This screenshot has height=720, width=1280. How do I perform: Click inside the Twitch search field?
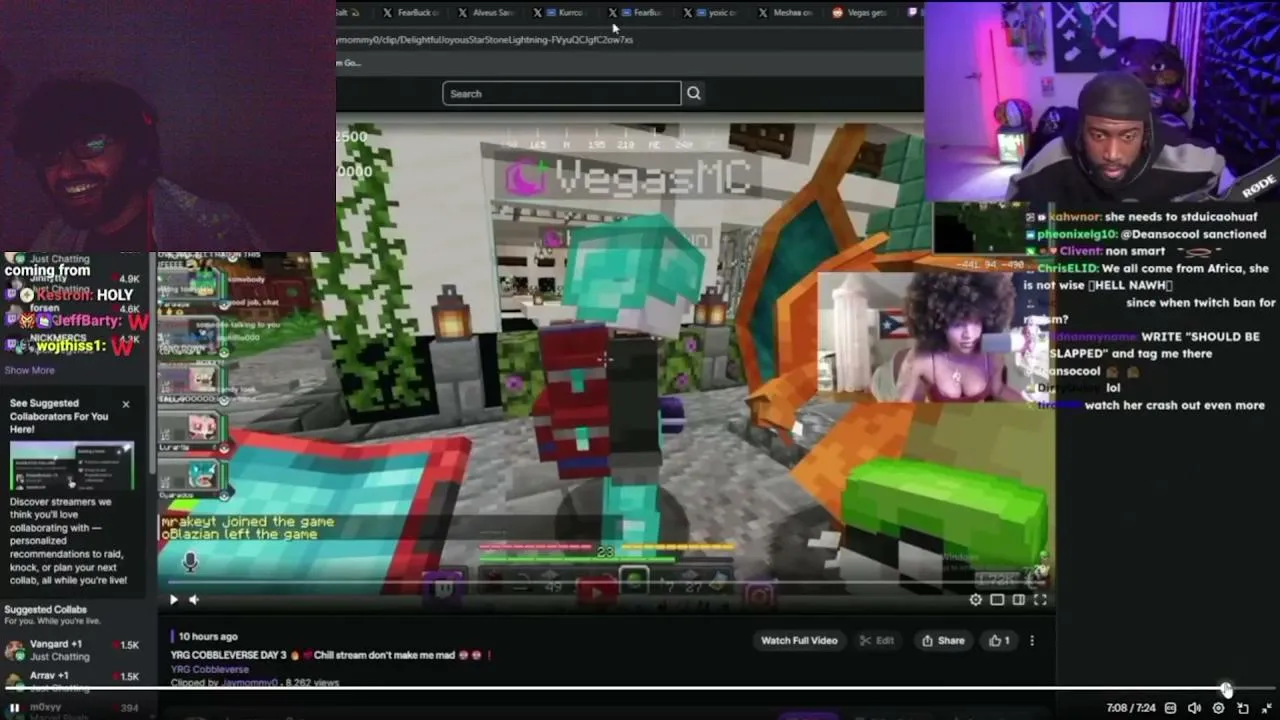pyautogui.click(x=561, y=93)
